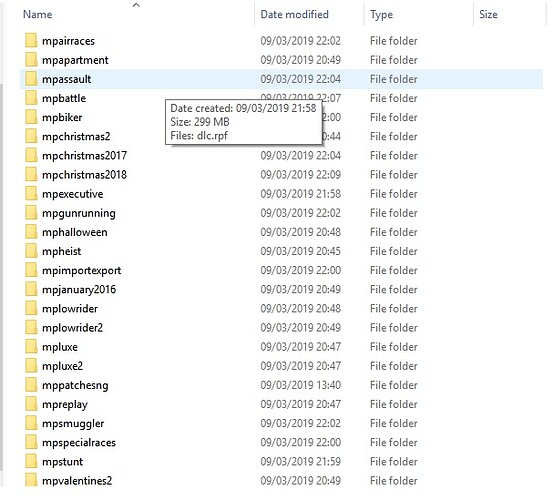Select the mpchristmas2017 folder name
552x500 pixels.
(x=84, y=156)
